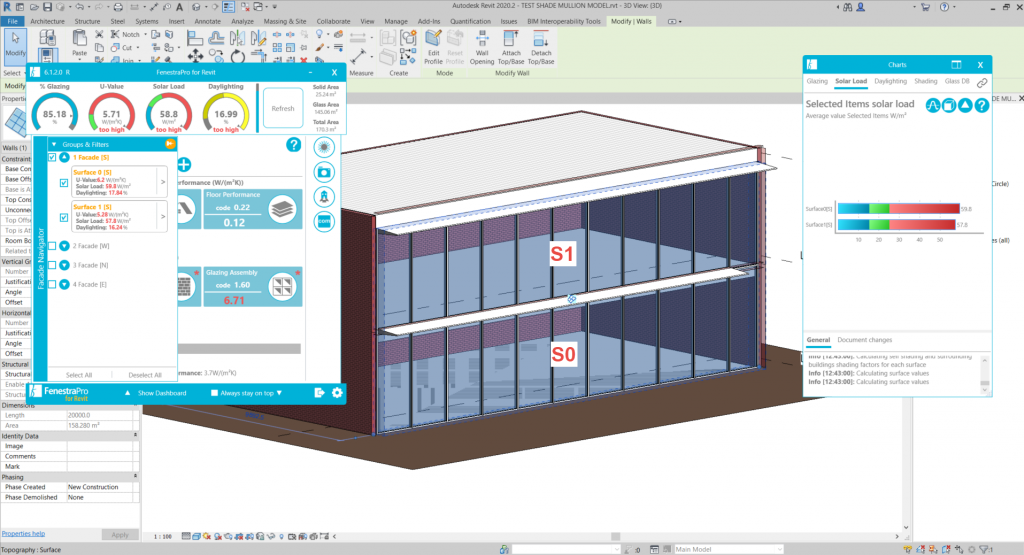Enable Always stay on top checkbox
1024x555 pixels.
click(214, 393)
